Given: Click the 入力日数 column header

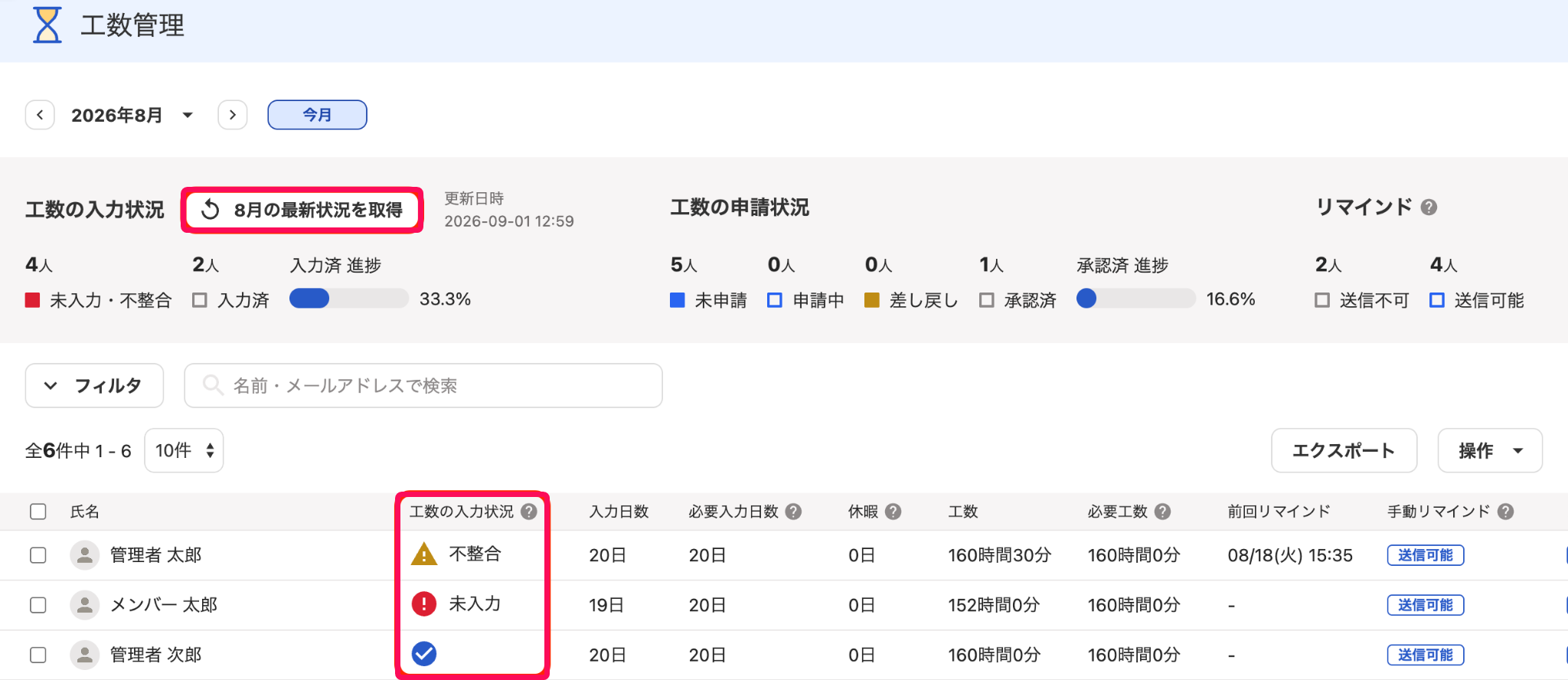Looking at the screenshot, I should (x=619, y=512).
